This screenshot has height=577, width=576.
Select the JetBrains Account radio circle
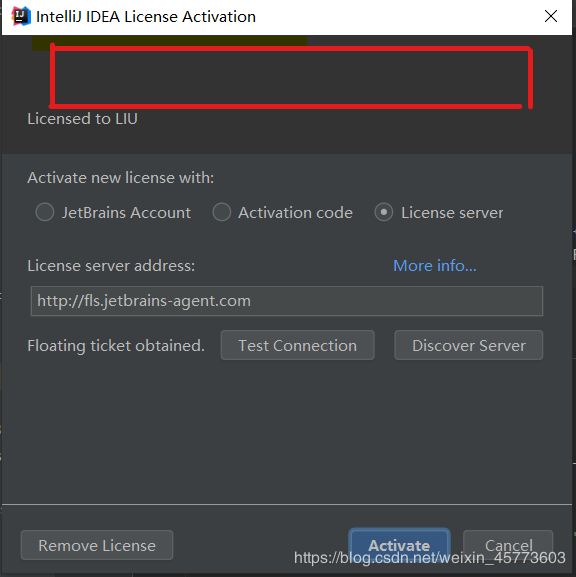click(45, 212)
